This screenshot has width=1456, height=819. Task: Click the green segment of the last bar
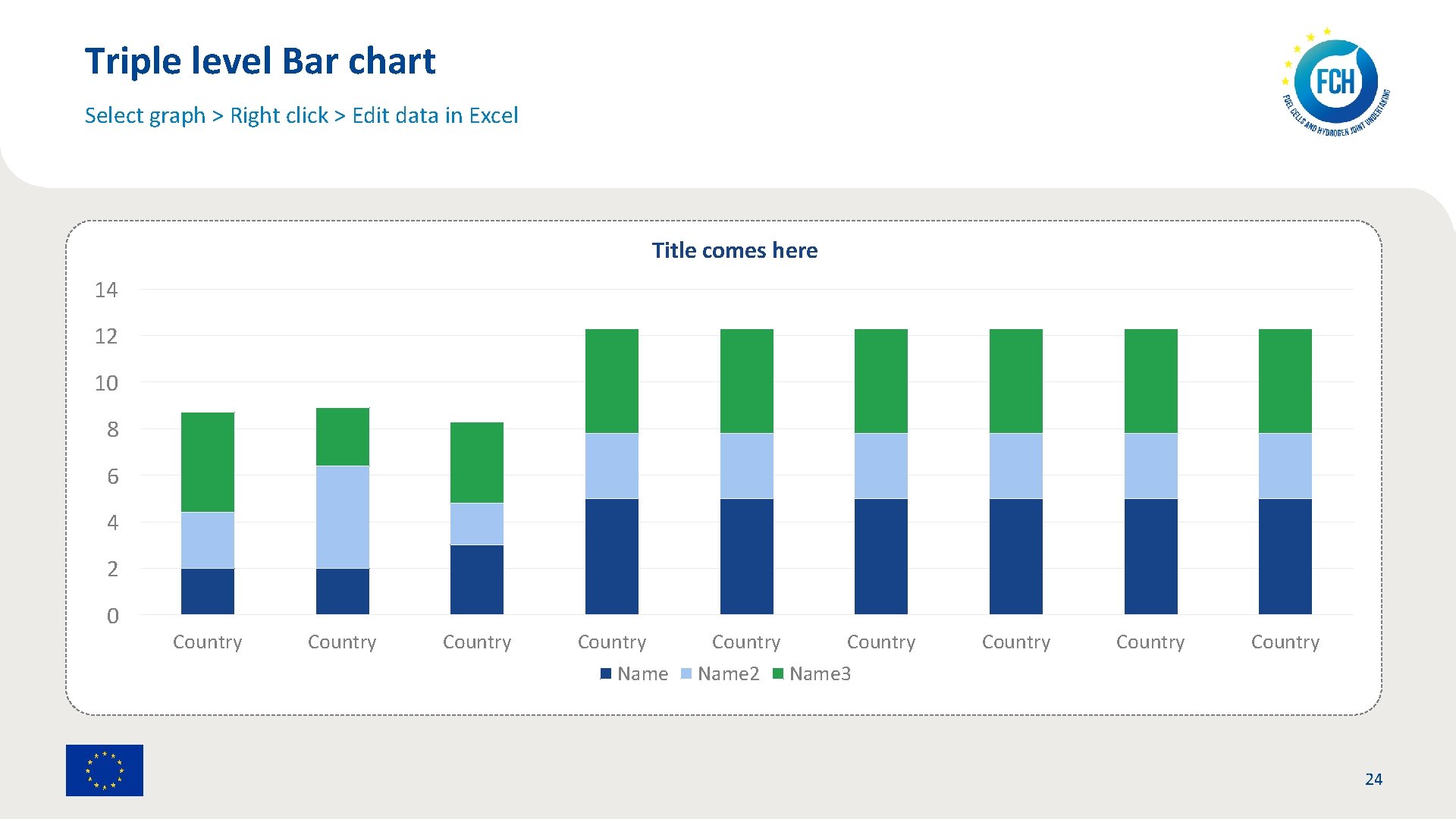[1285, 381]
